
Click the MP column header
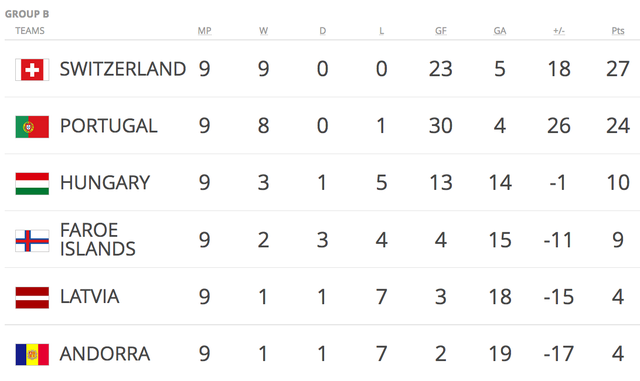[204, 31]
